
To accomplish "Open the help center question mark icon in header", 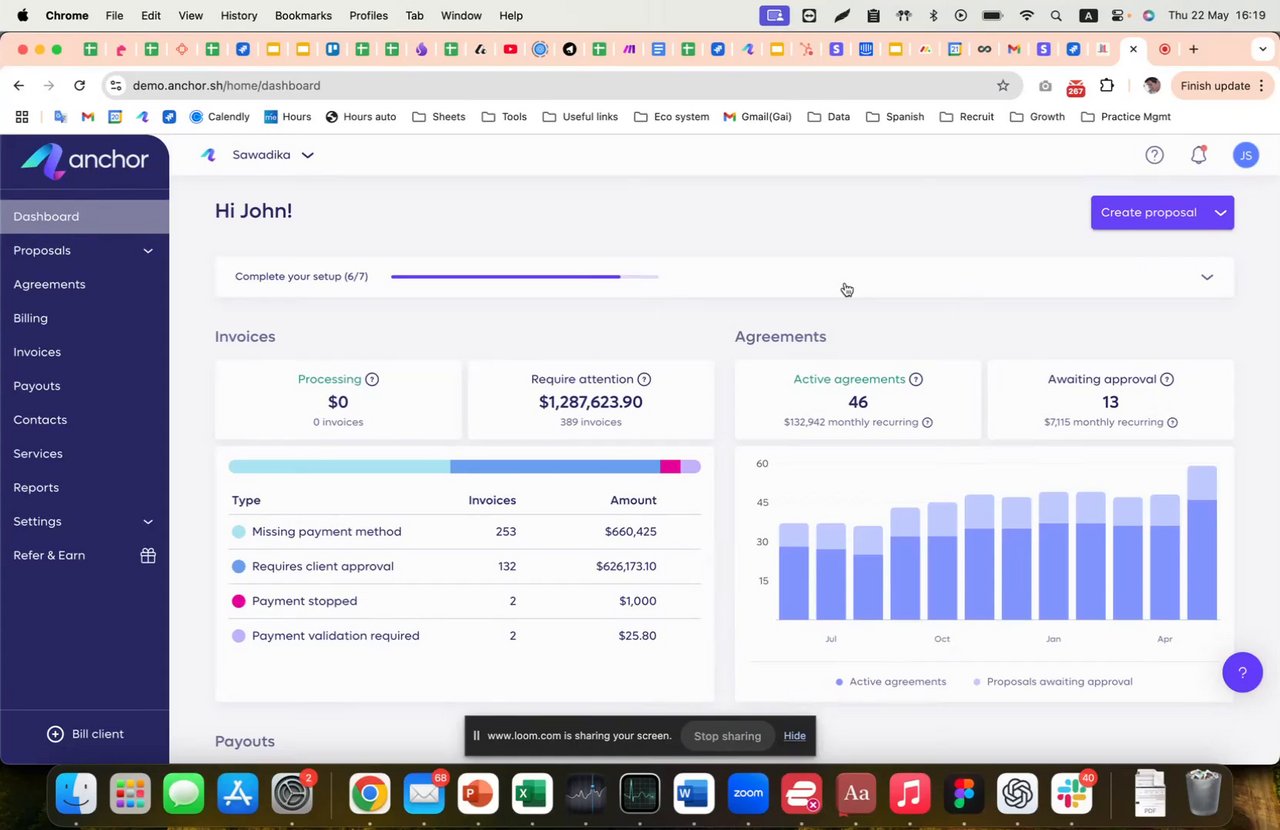I will (x=1154, y=155).
